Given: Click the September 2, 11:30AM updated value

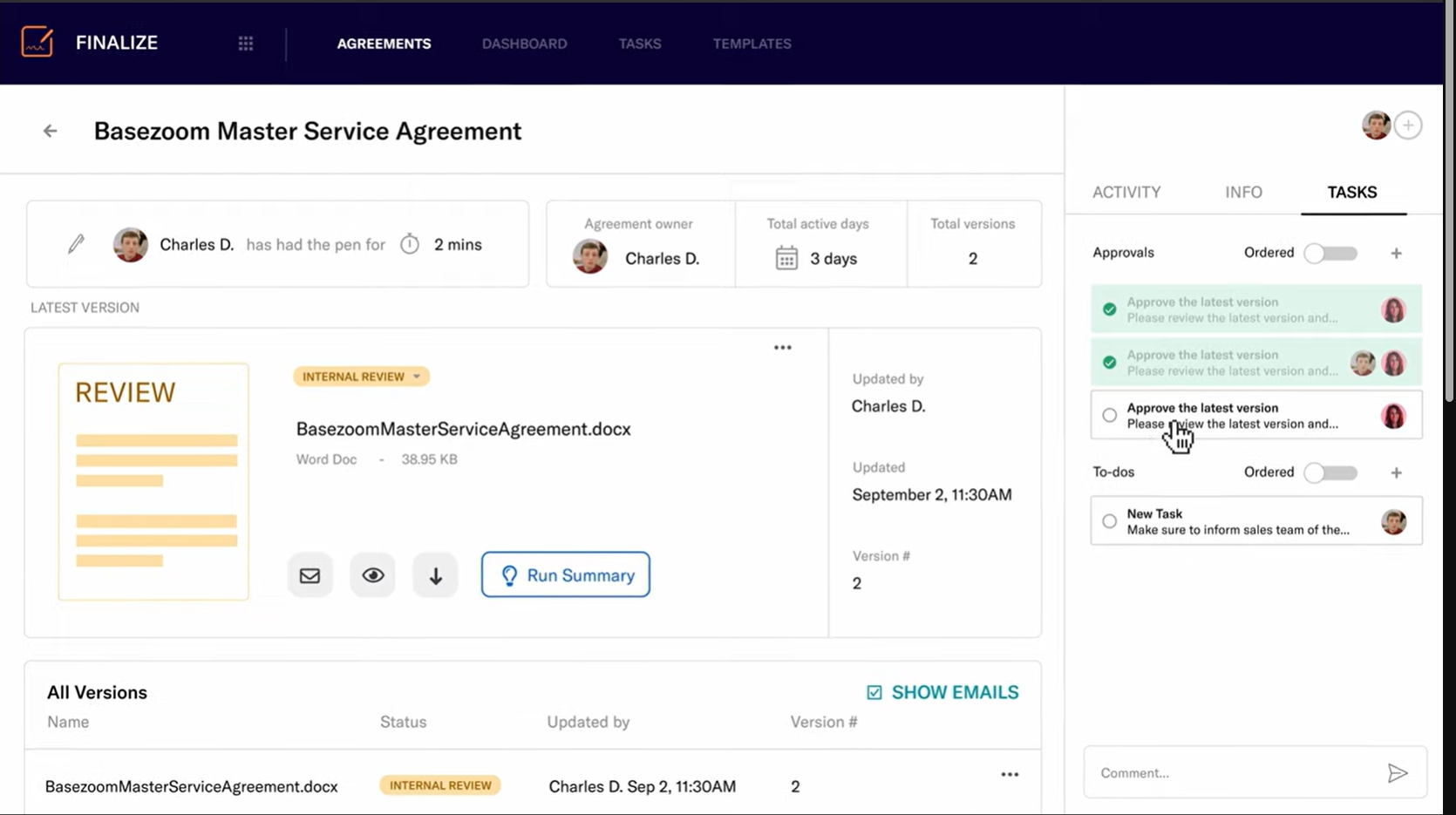Looking at the screenshot, I should coord(932,494).
